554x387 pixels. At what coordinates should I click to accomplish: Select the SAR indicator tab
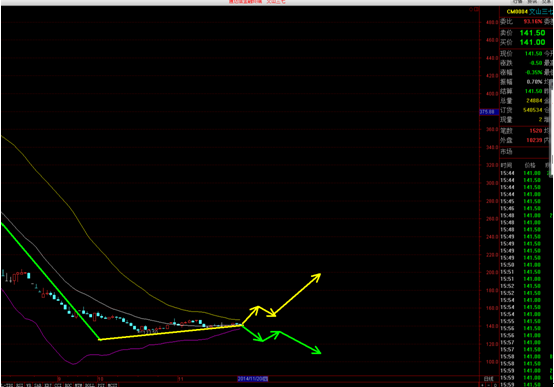pos(38,385)
